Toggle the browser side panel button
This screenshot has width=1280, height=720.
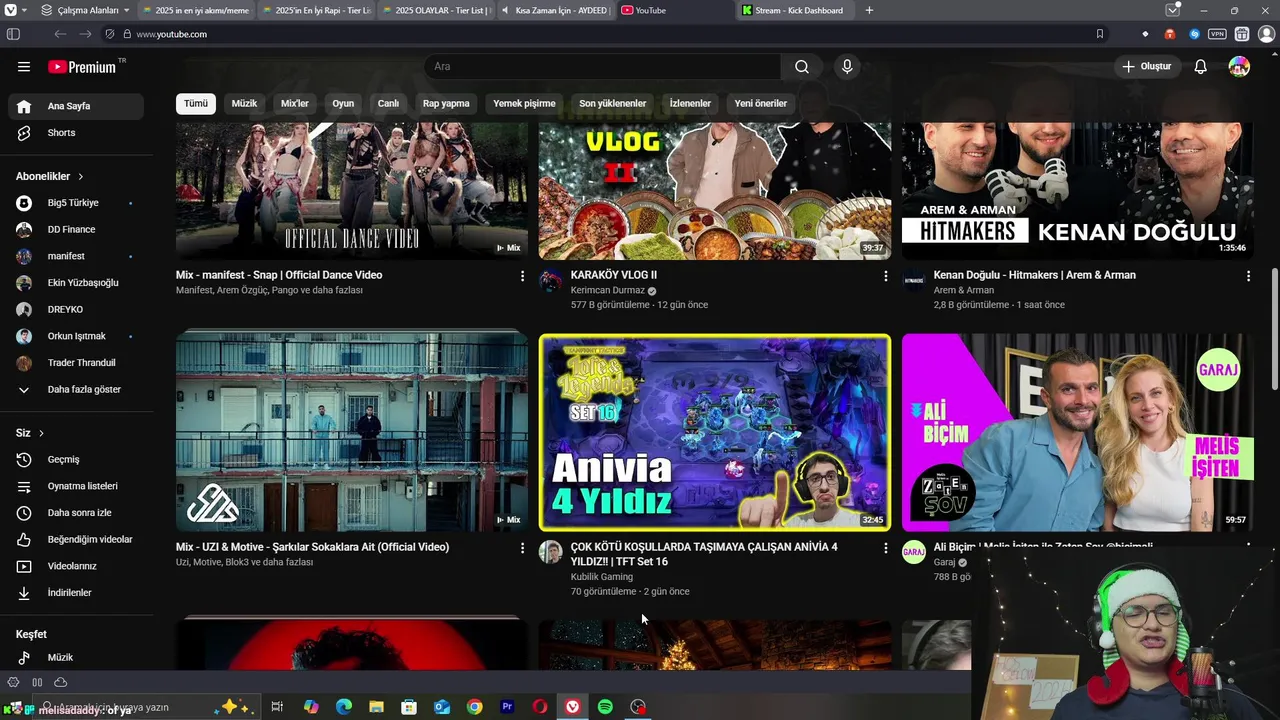point(13,34)
